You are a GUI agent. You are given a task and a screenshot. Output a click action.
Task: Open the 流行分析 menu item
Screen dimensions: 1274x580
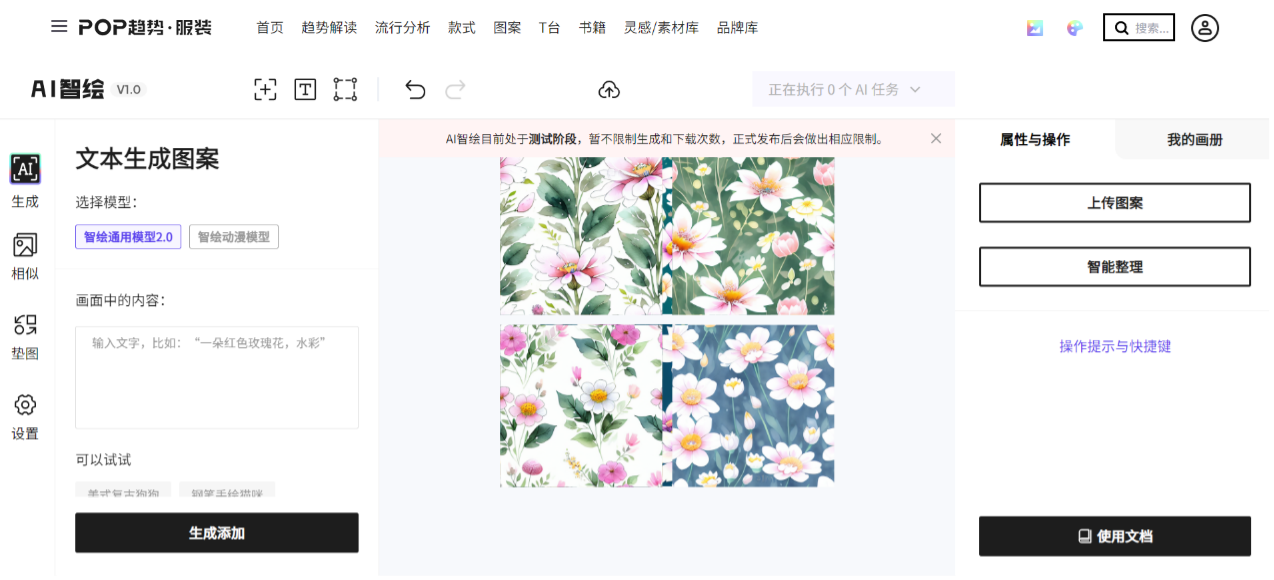(x=403, y=28)
